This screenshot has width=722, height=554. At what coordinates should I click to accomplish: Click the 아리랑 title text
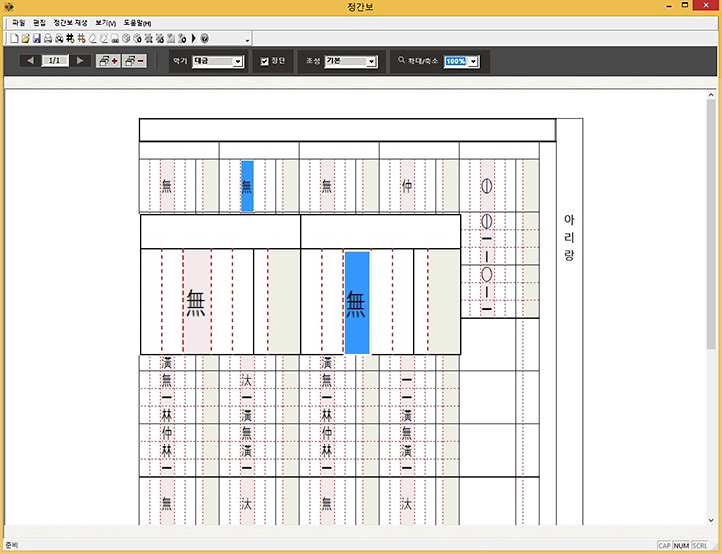point(569,237)
